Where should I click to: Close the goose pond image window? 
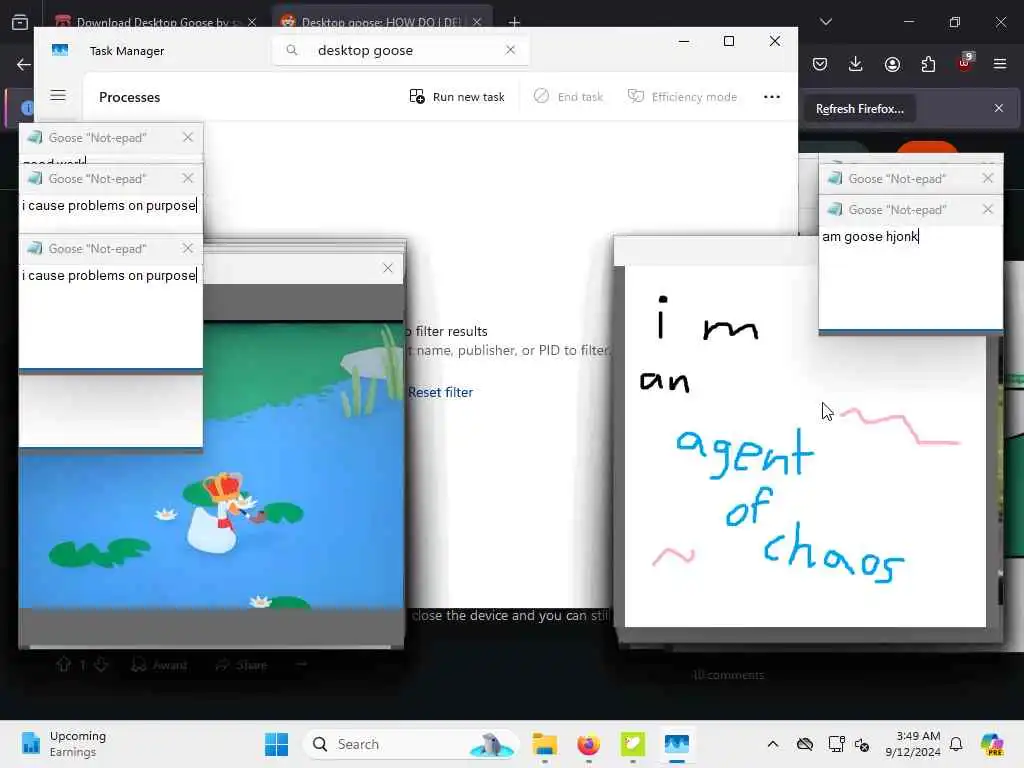click(x=388, y=268)
